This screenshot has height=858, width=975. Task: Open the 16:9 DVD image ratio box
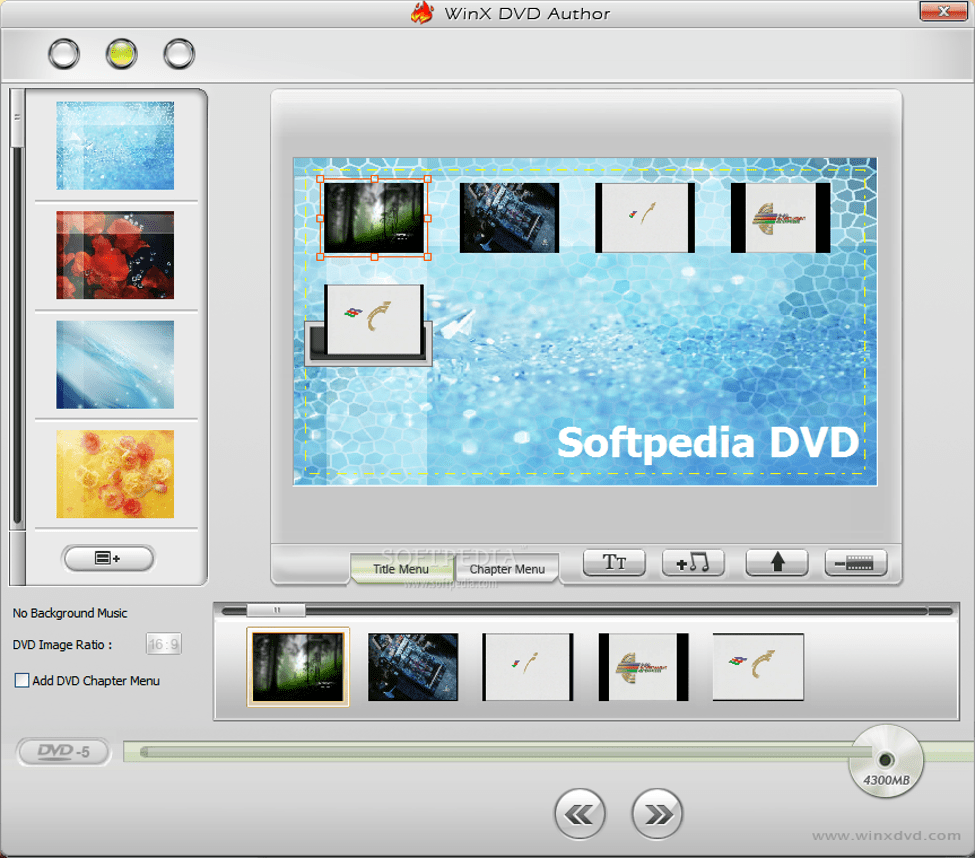(x=164, y=644)
